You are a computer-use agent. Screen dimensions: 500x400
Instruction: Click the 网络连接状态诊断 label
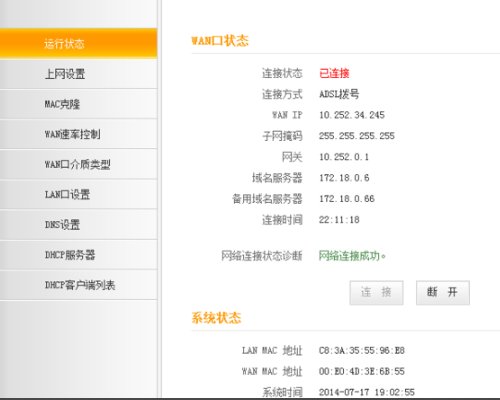(x=262, y=256)
